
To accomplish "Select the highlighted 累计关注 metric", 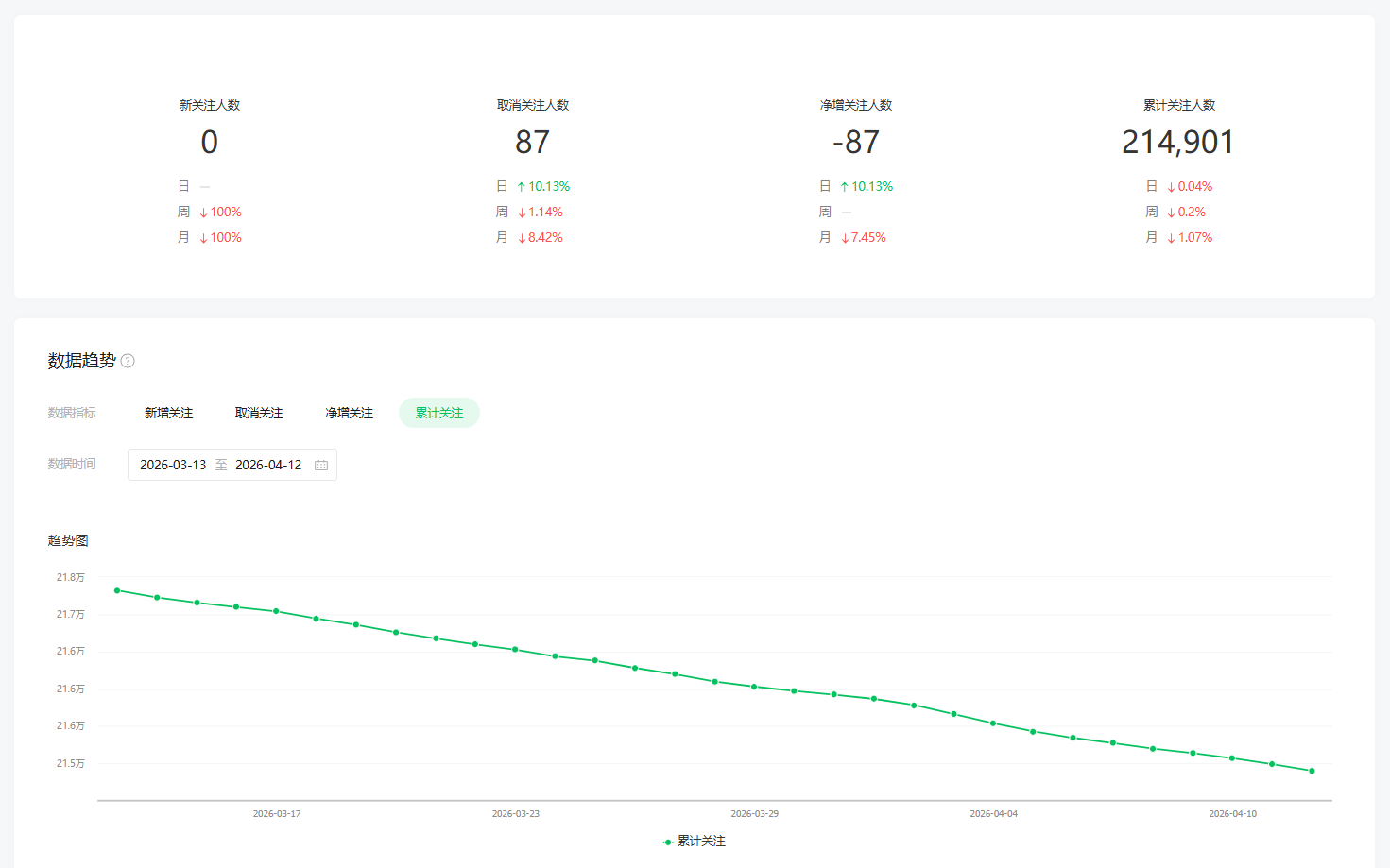I will coord(439,413).
